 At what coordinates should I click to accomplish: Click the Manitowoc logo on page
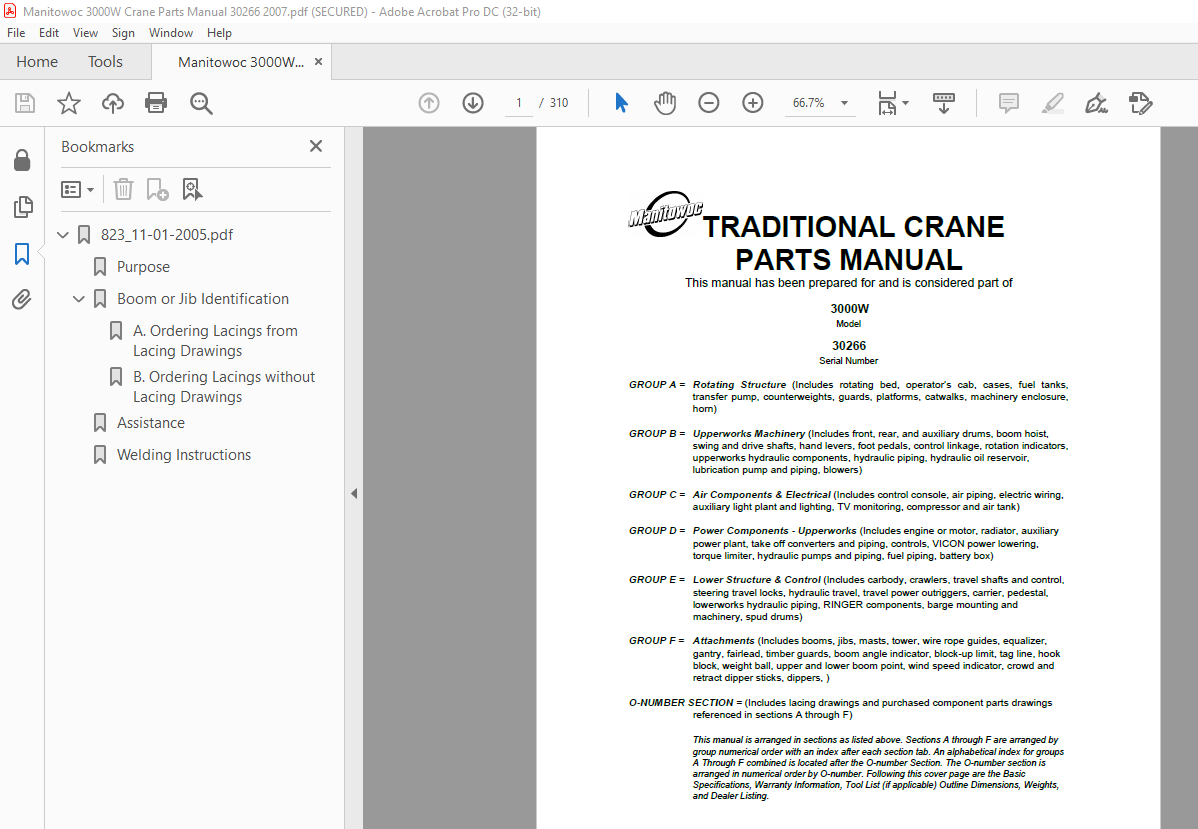click(665, 213)
